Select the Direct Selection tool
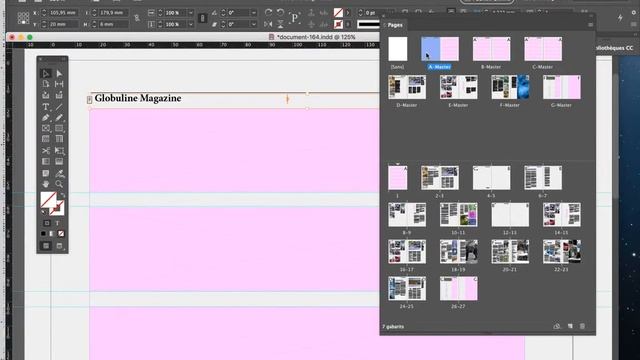640x360 pixels. (59, 73)
